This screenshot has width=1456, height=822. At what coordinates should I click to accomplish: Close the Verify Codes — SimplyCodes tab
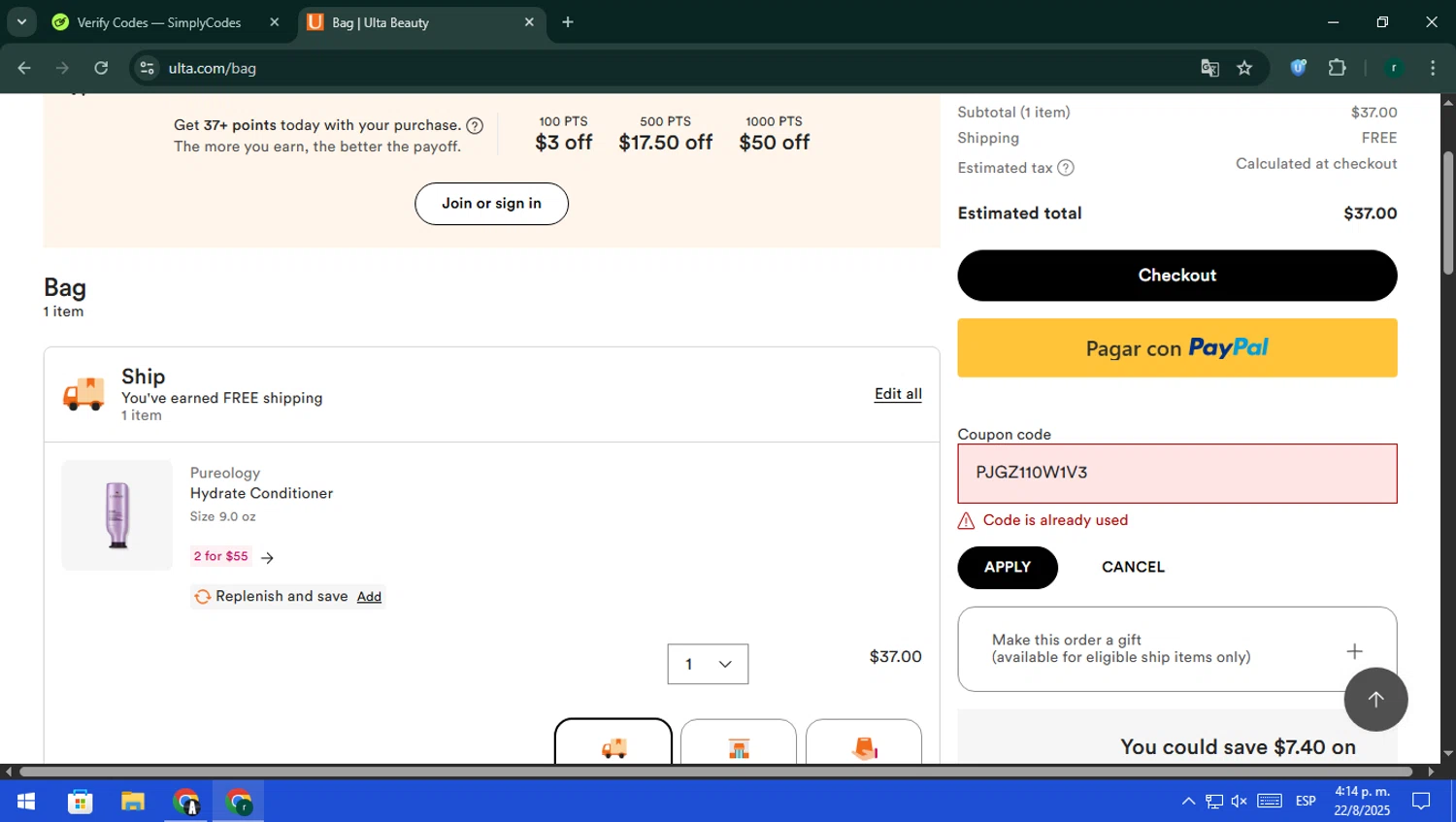pyautogui.click(x=275, y=22)
